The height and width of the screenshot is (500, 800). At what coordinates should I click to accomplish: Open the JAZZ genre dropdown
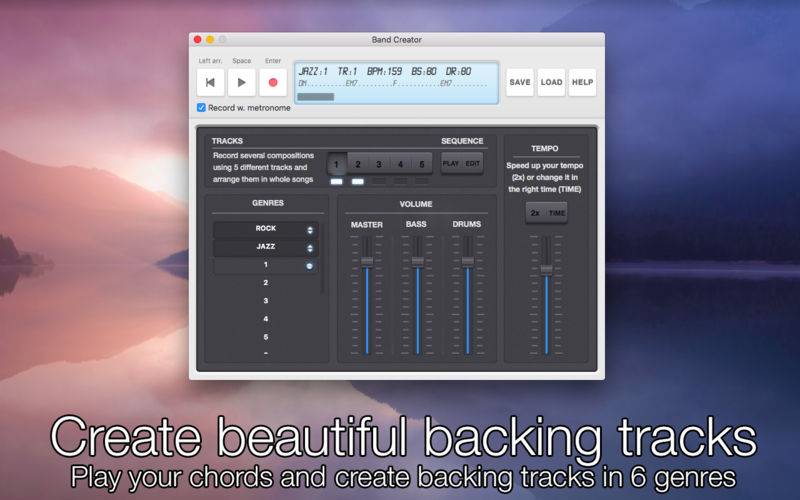point(266,247)
